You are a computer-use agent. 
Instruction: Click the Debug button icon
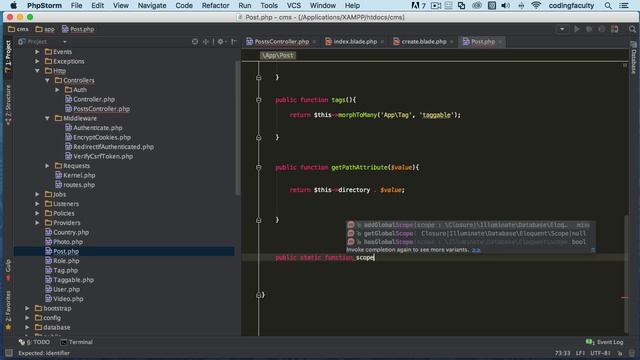(589, 29)
